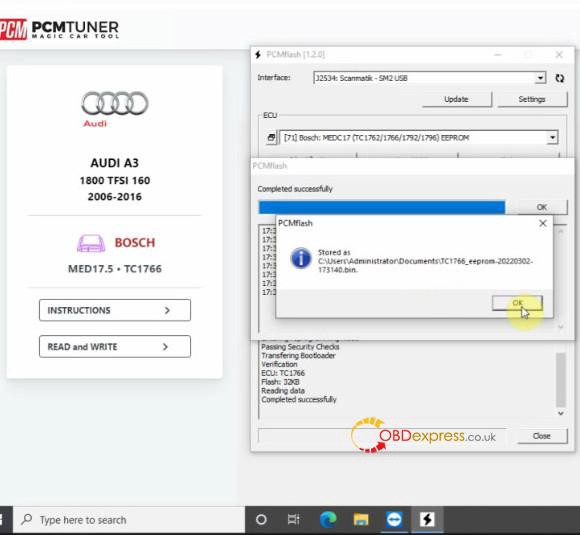Click the PCMTuner logo

click(59, 29)
